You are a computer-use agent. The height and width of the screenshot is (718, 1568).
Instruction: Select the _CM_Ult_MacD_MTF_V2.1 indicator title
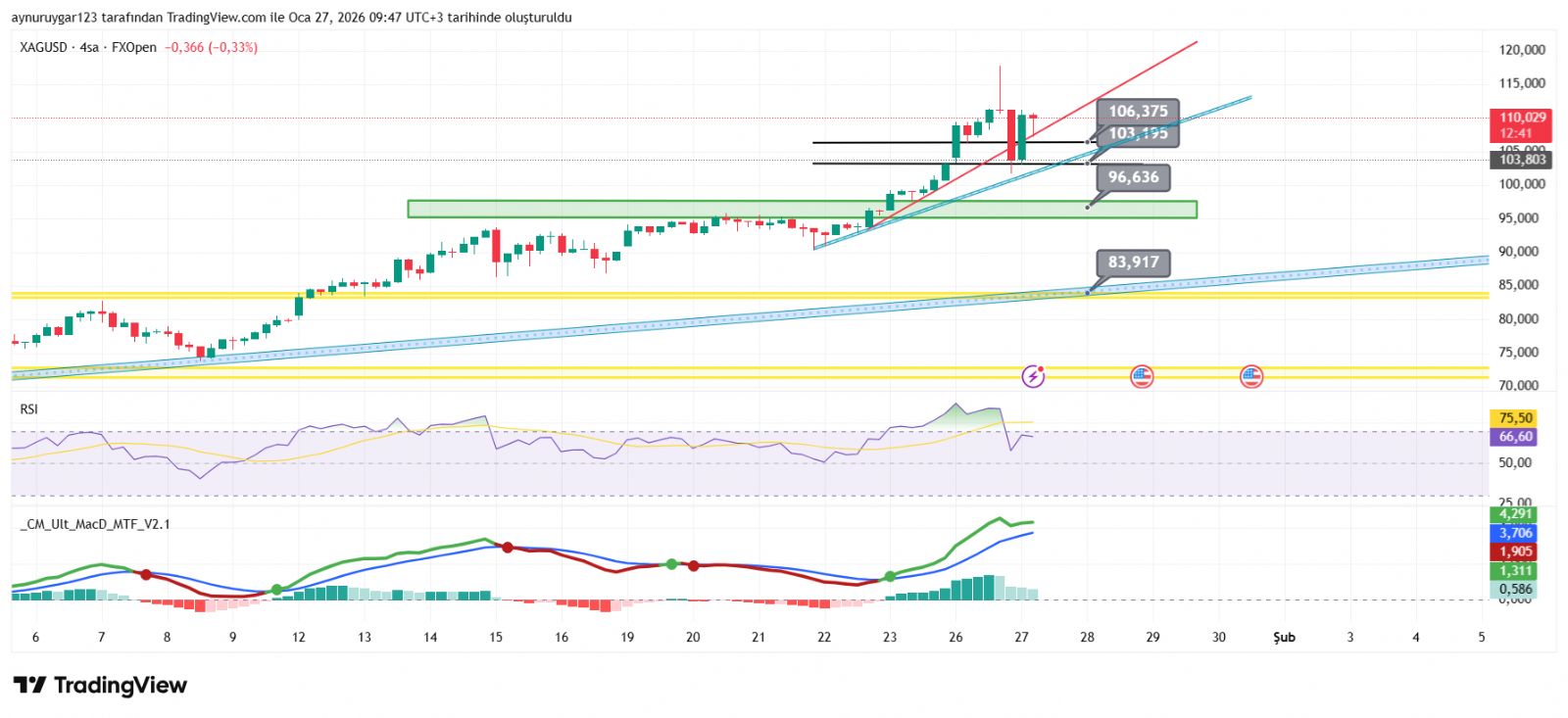tap(95, 524)
